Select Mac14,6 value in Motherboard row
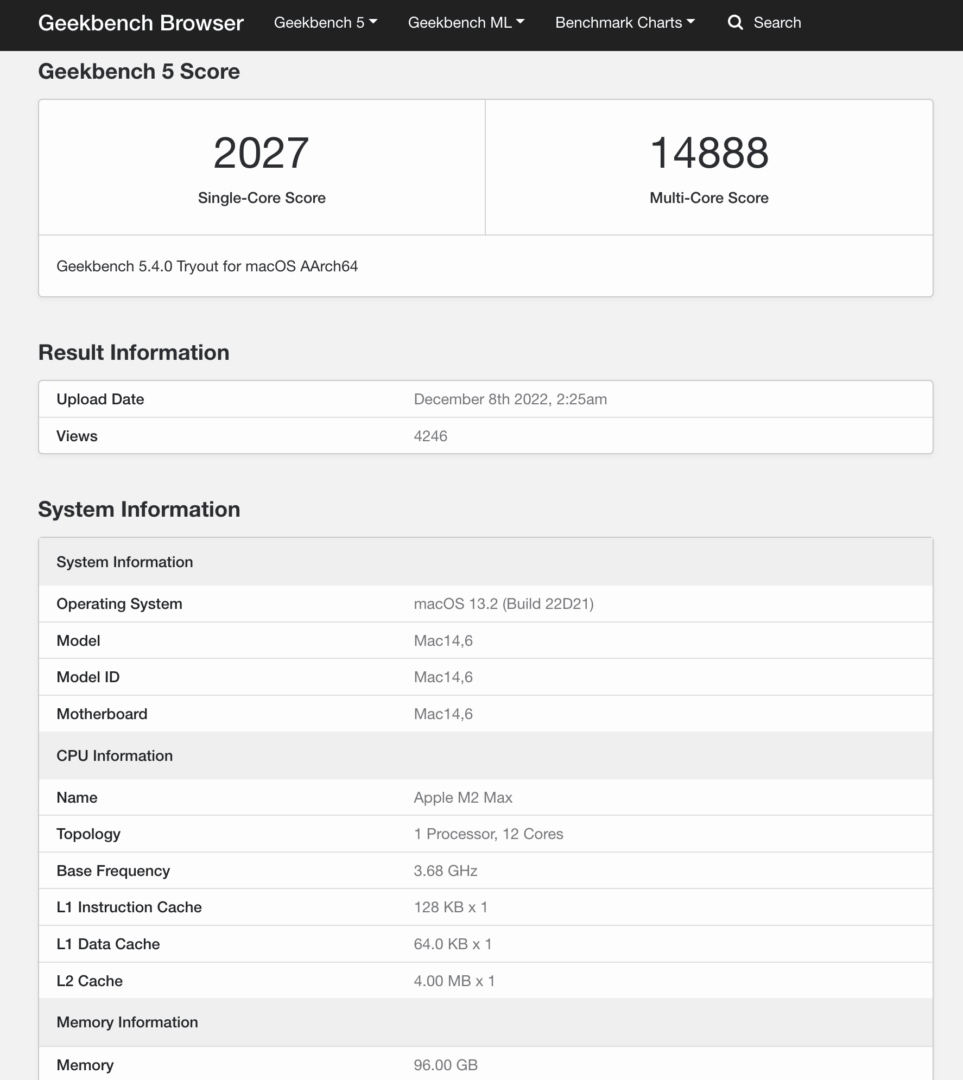 tap(443, 714)
